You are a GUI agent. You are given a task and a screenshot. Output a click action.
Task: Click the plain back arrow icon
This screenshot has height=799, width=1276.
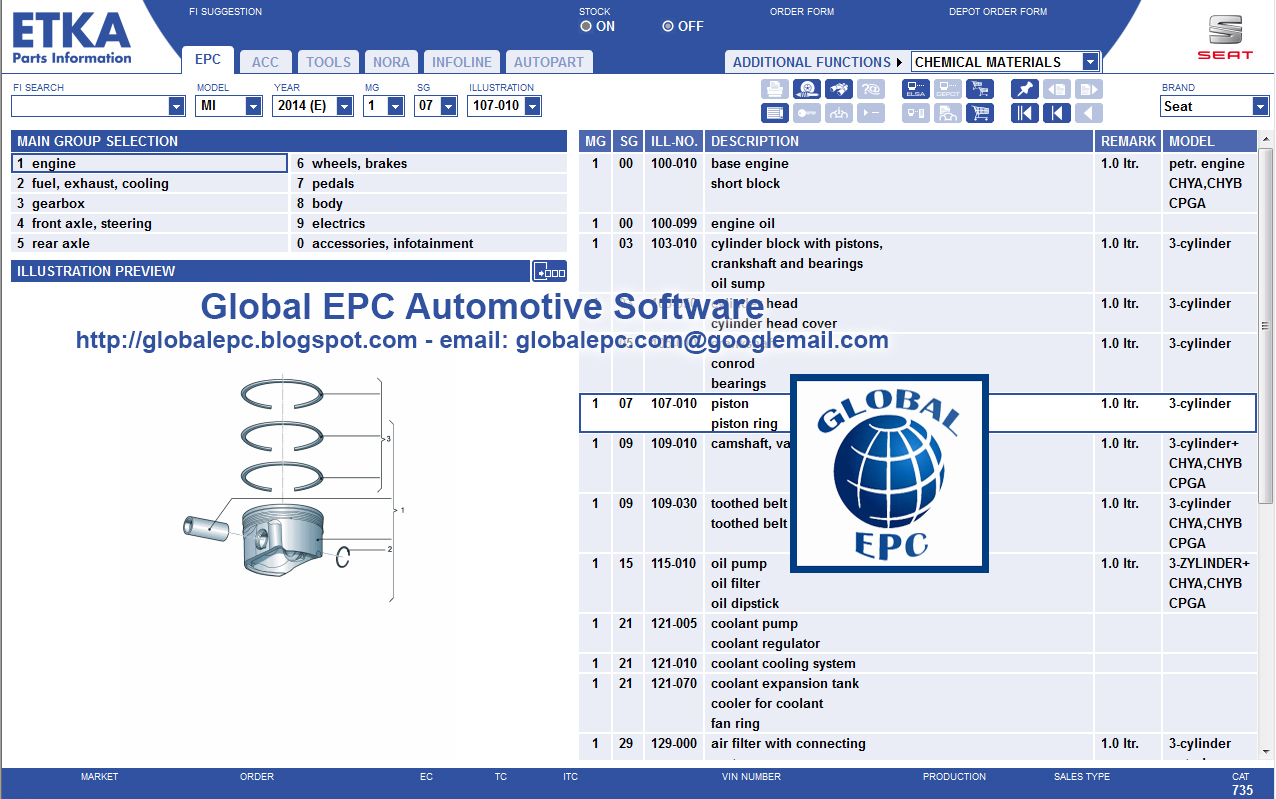pyautogui.click(x=1089, y=113)
